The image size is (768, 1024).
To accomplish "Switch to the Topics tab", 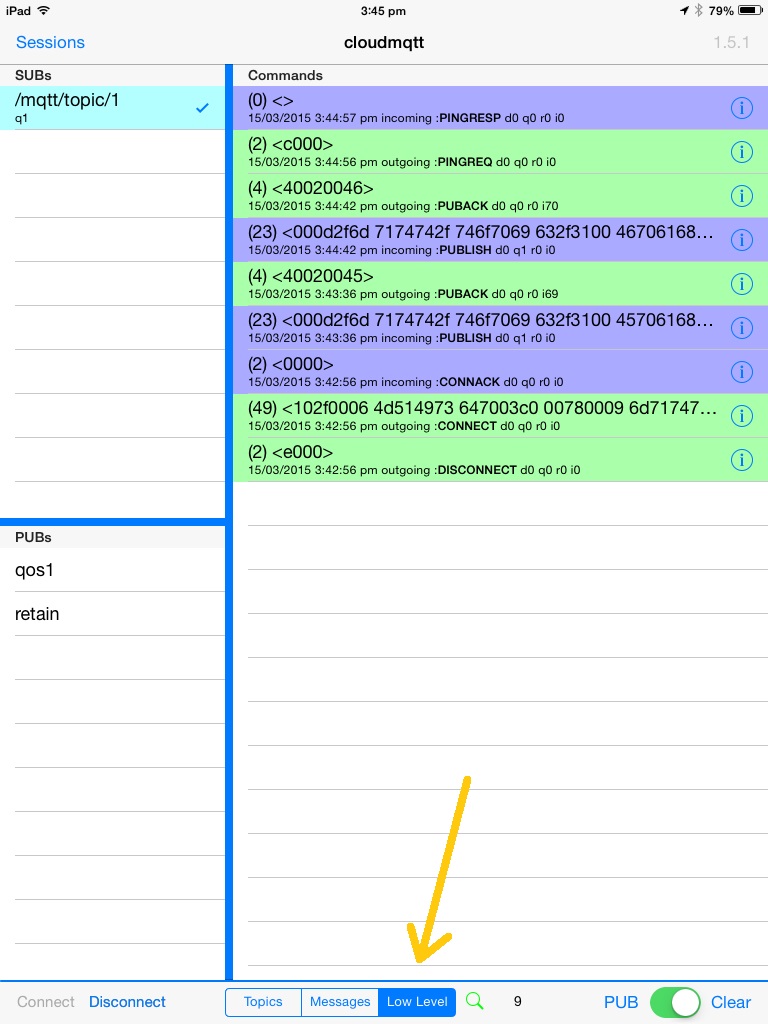I will click(x=263, y=1002).
